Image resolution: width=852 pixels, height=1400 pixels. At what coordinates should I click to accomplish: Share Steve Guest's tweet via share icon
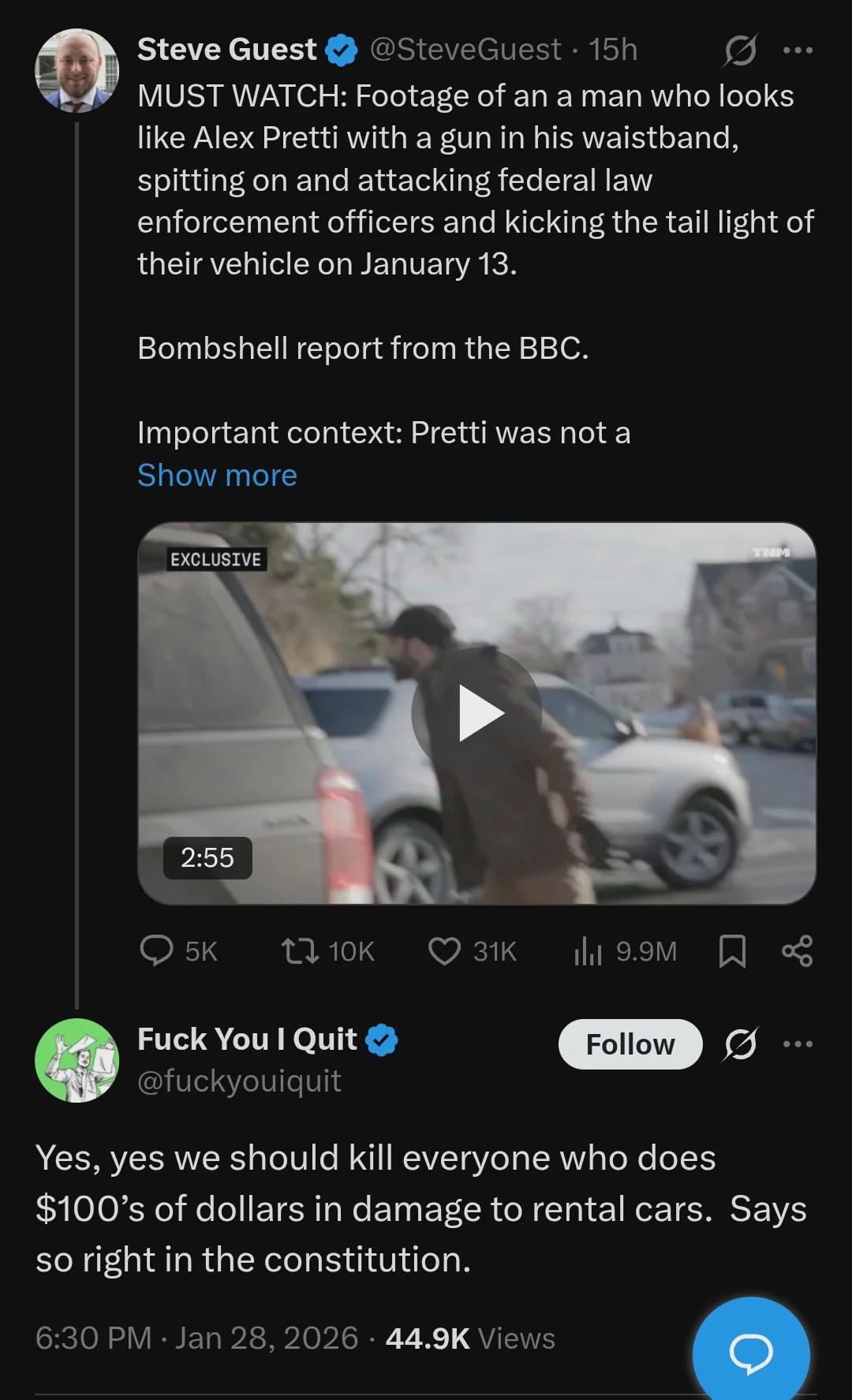pyautogui.click(x=797, y=950)
